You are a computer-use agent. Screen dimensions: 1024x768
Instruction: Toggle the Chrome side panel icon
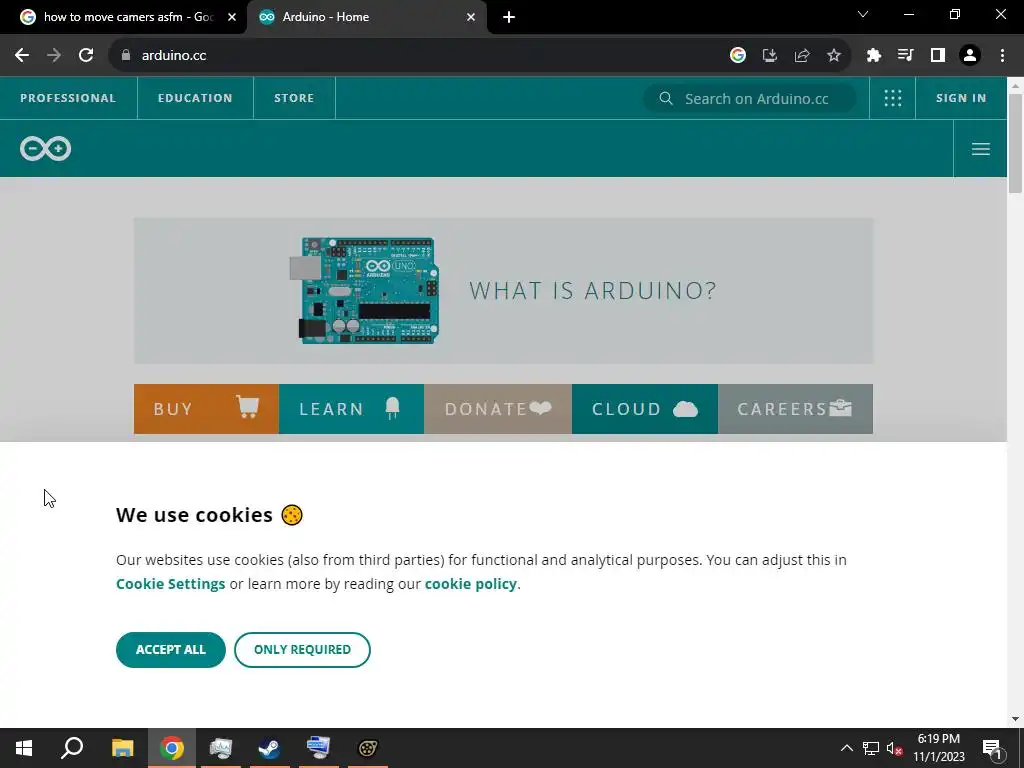(x=937, y=56)
